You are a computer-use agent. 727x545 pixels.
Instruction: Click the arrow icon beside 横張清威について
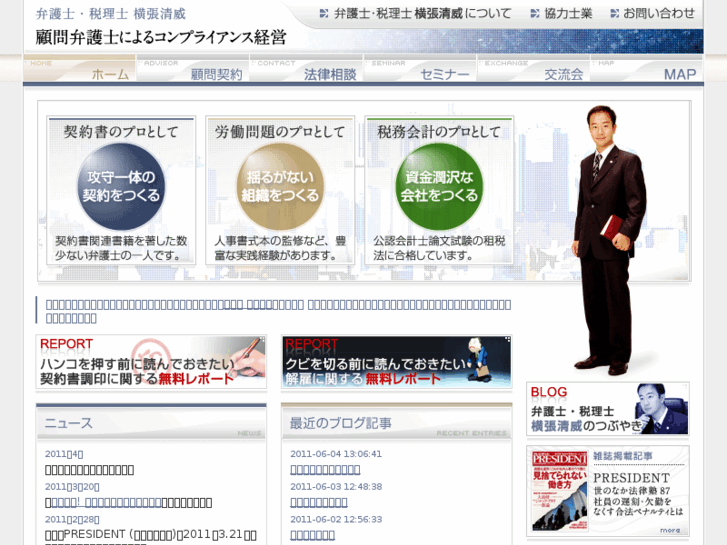click(x=324, y=13)
